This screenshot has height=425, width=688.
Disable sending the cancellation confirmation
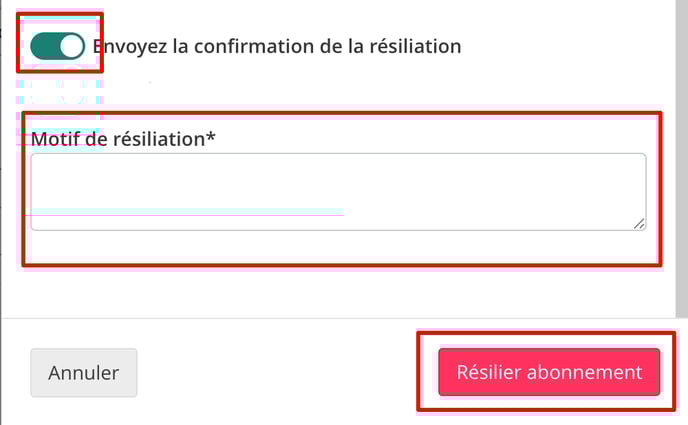pyautogui.click(x=57, y=46)
